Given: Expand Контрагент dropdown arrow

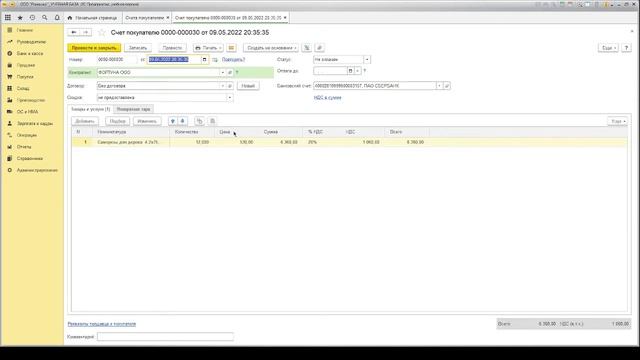Looking at the screenshot, I should (223, 73).
